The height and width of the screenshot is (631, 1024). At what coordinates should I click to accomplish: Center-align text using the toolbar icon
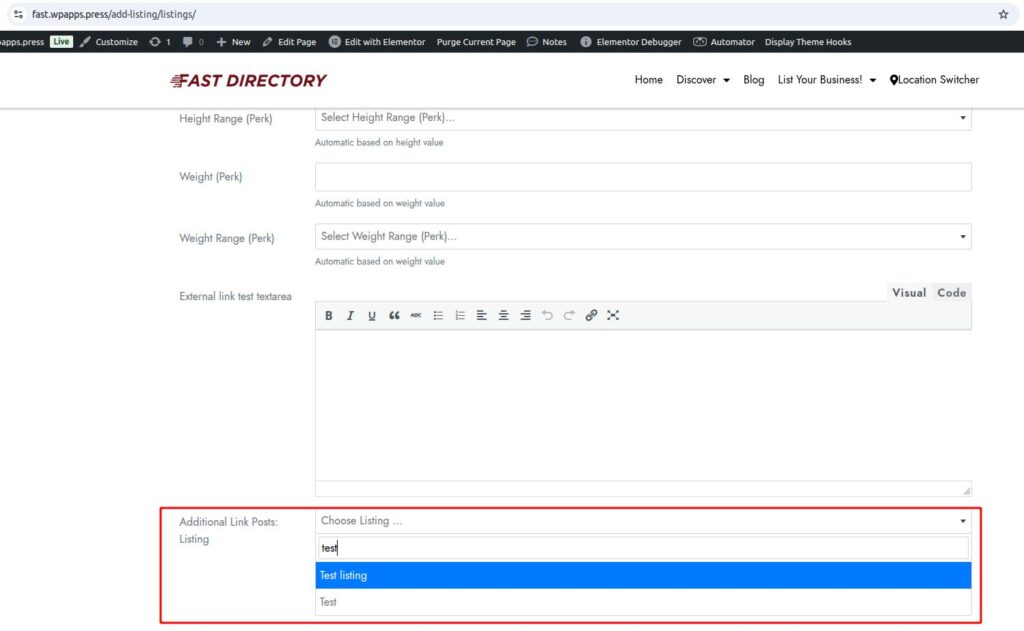[x=503, y=316]
